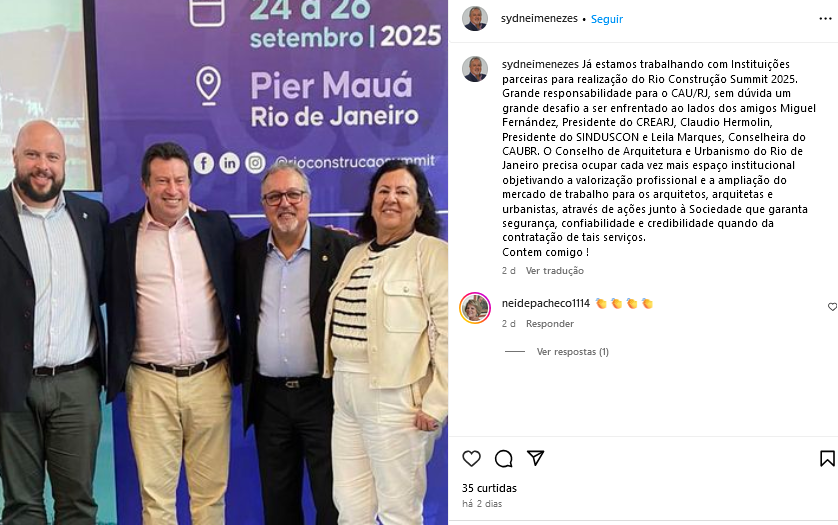Image resolution: width=838 pixels, height=525 pixels.
Task: Click the 2 d comment timestamp
Action: 508,324
